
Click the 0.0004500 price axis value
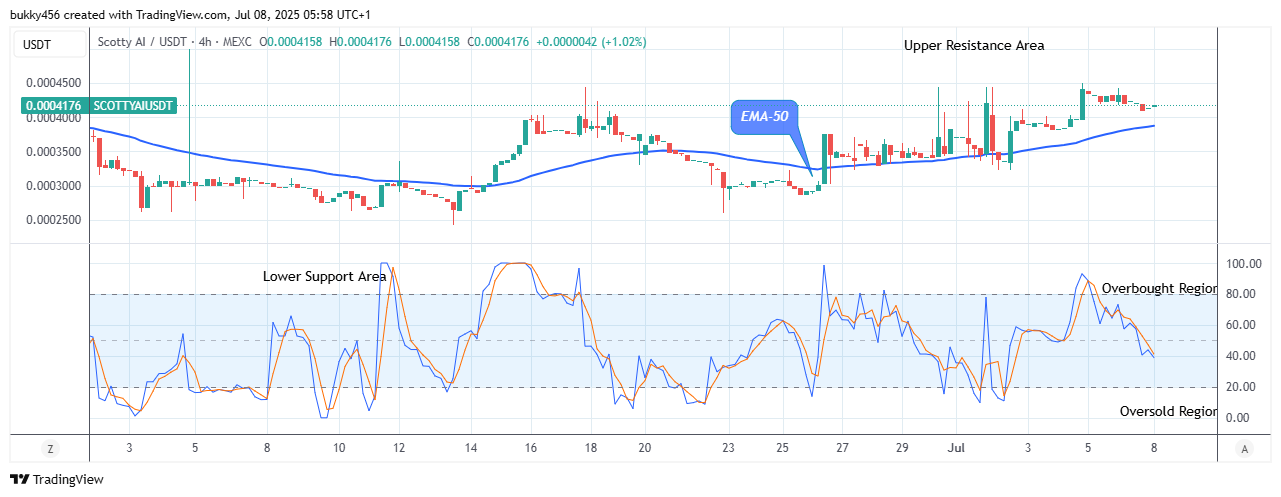click(x=54, y=84)
